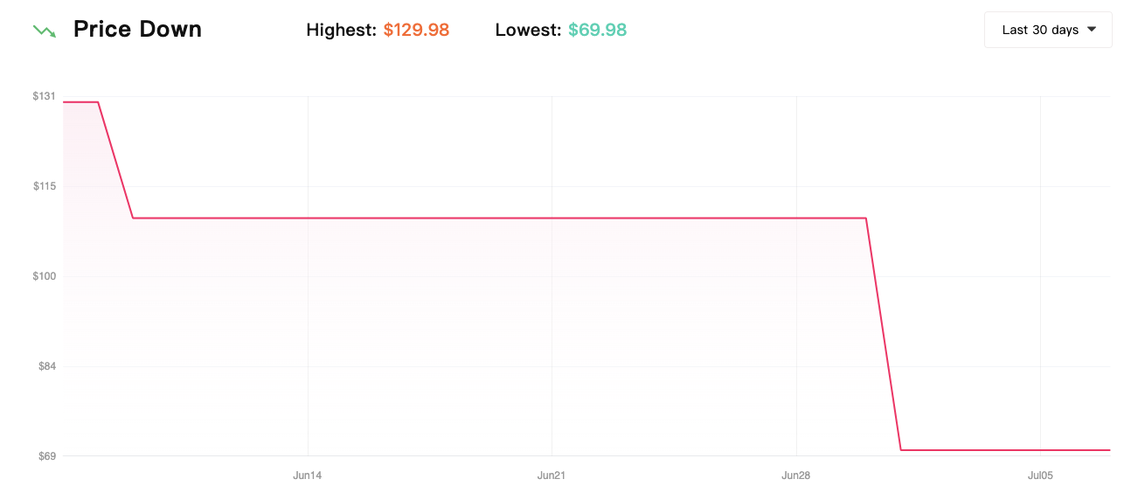Viewport: 1138px width, 500px height.
Task: Click the green downward trend icon
Action: (44, 31)
